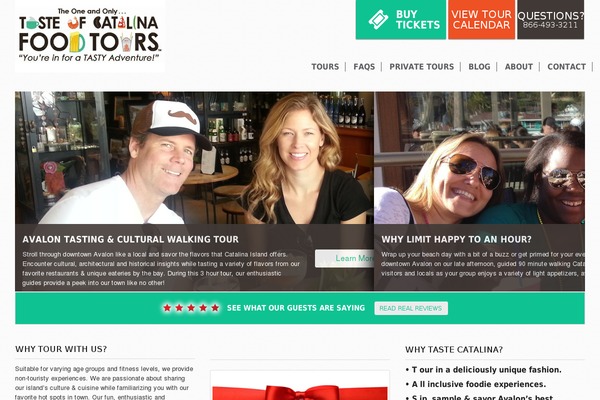
Task: Click the Read Real Reviews button
Action: coord(411,308)
